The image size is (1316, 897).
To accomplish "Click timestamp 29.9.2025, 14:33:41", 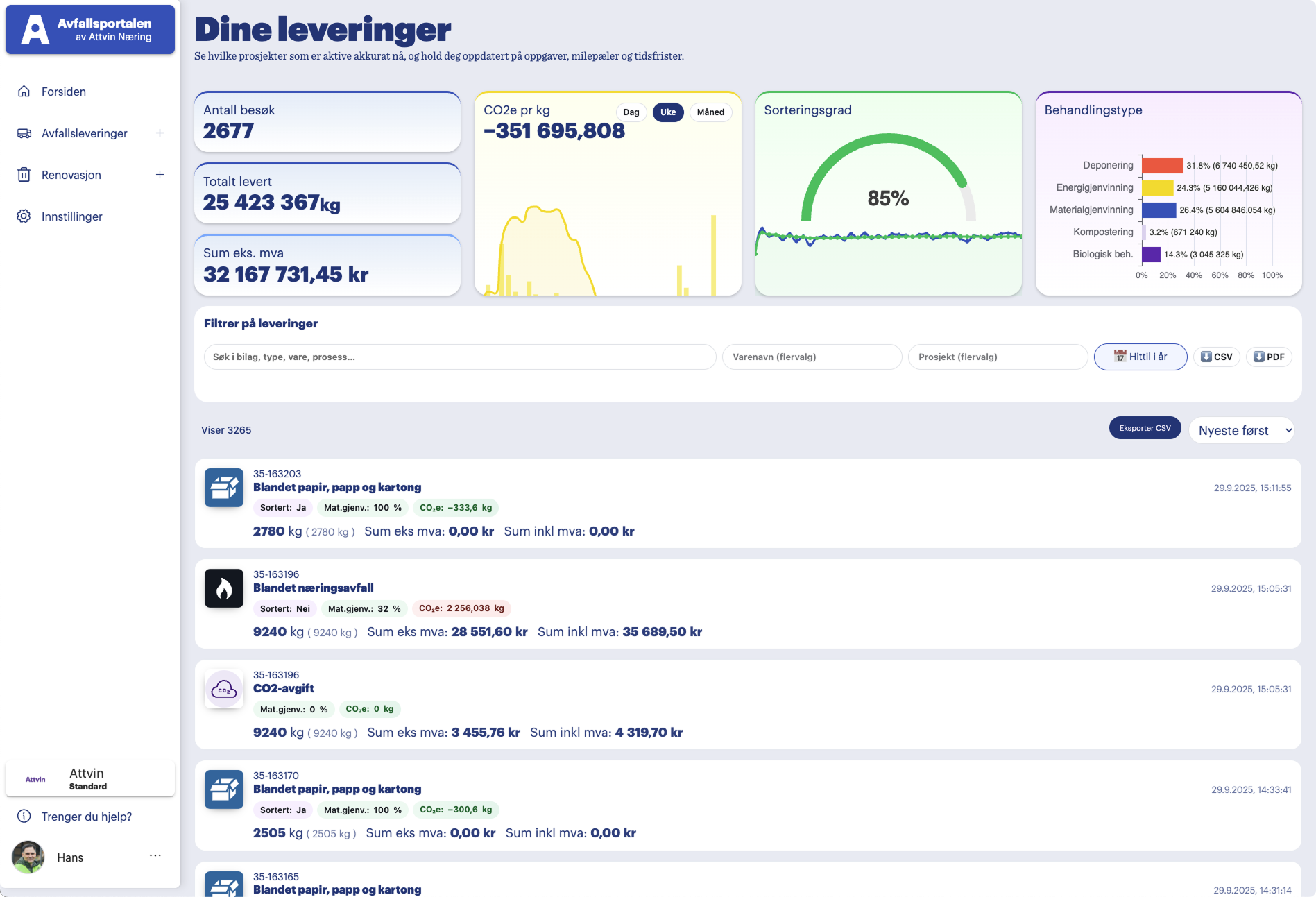I will [x=1251, y=789].
